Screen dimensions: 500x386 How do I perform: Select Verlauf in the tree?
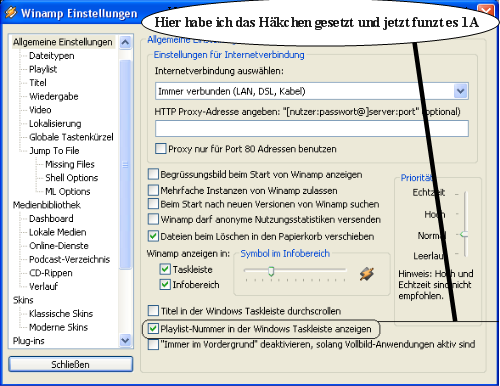click(43, 286)
